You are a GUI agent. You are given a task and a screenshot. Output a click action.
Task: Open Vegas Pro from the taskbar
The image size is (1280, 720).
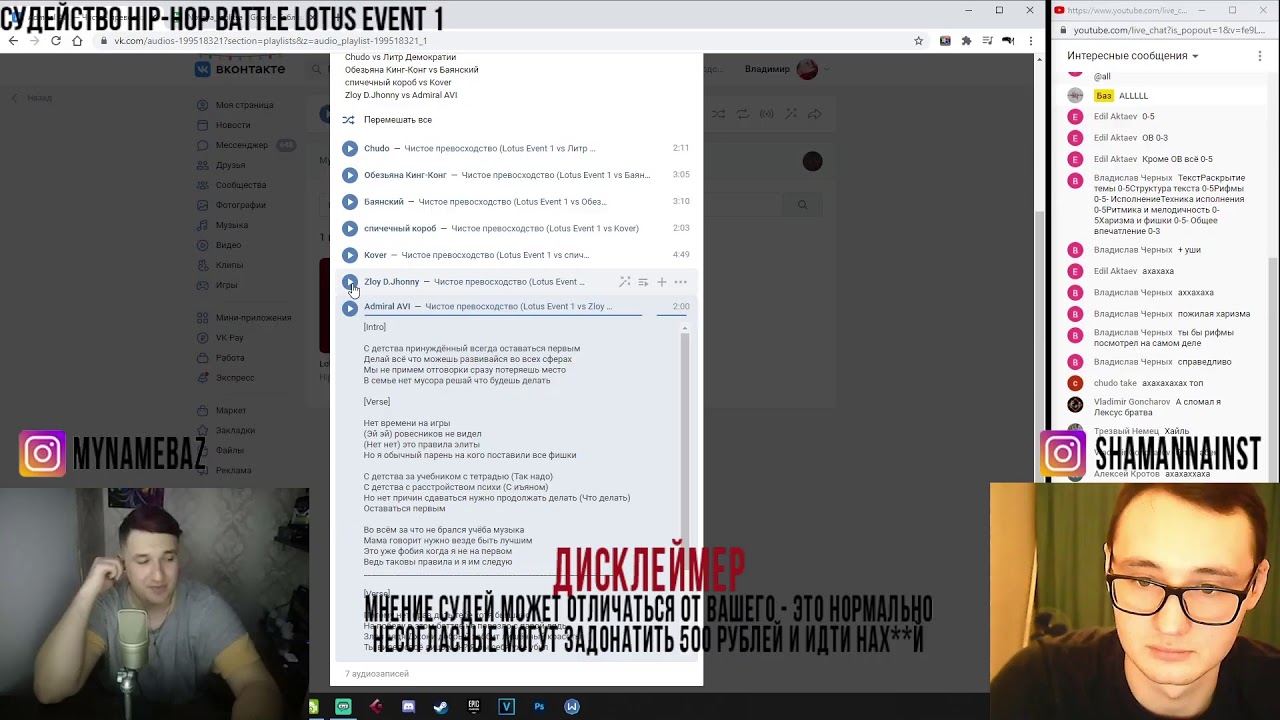pos(506,707)
